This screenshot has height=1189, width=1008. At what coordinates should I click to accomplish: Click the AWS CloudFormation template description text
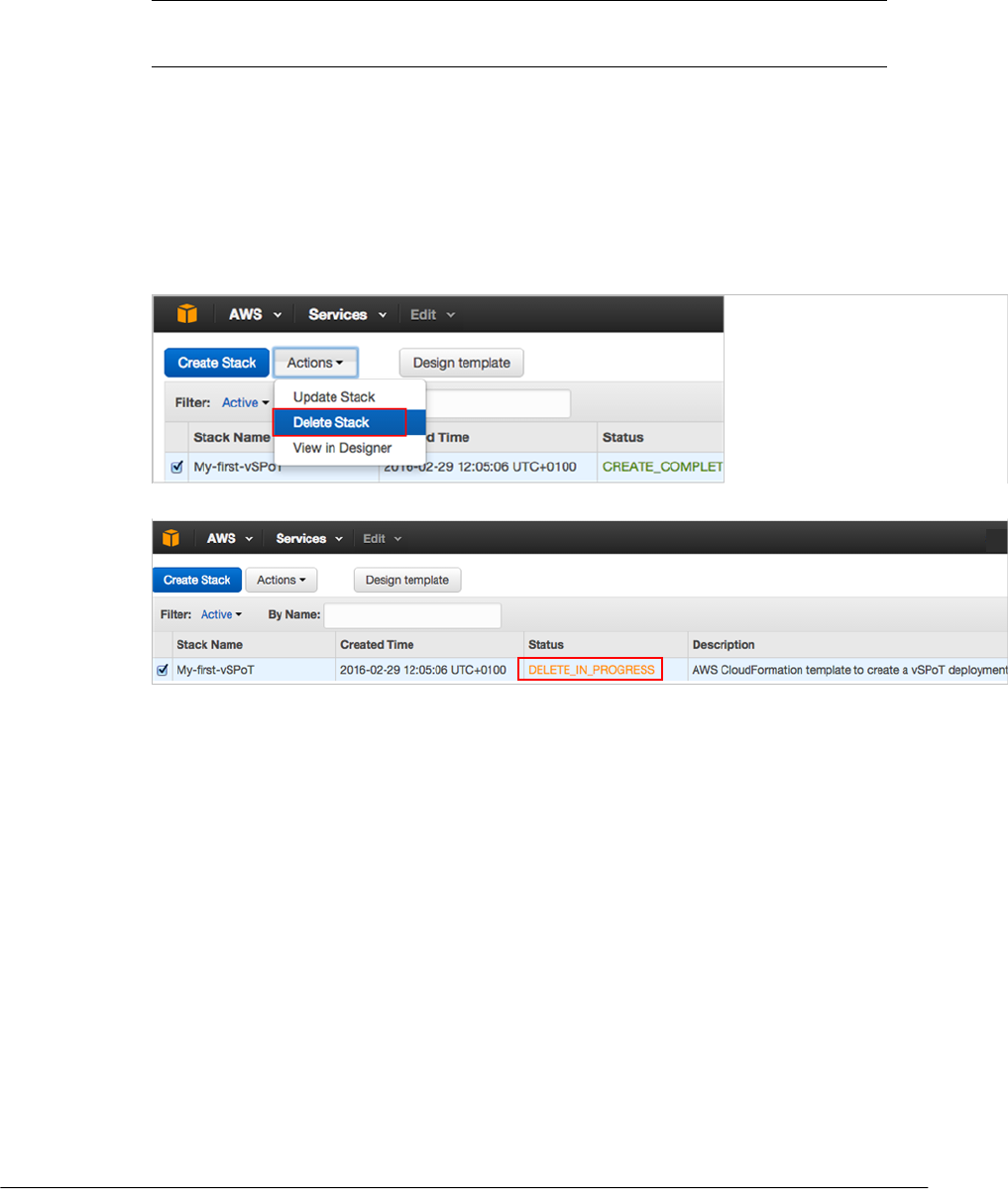pyautogui.click(x=849, y=670)
